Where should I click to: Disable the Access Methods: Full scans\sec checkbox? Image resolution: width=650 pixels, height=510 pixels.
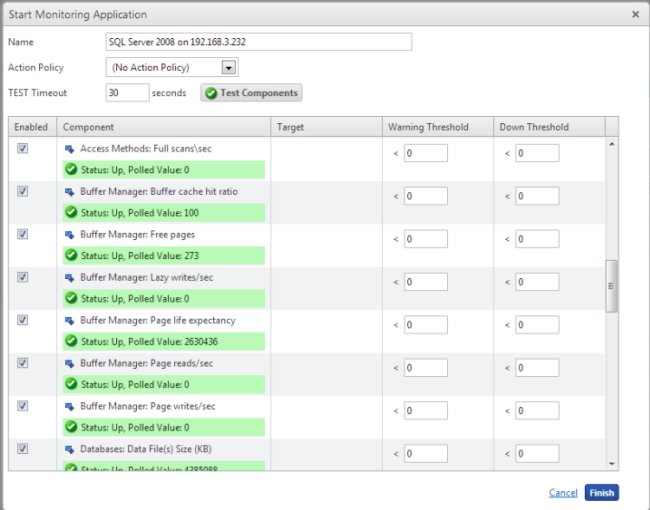coord(22,148)
